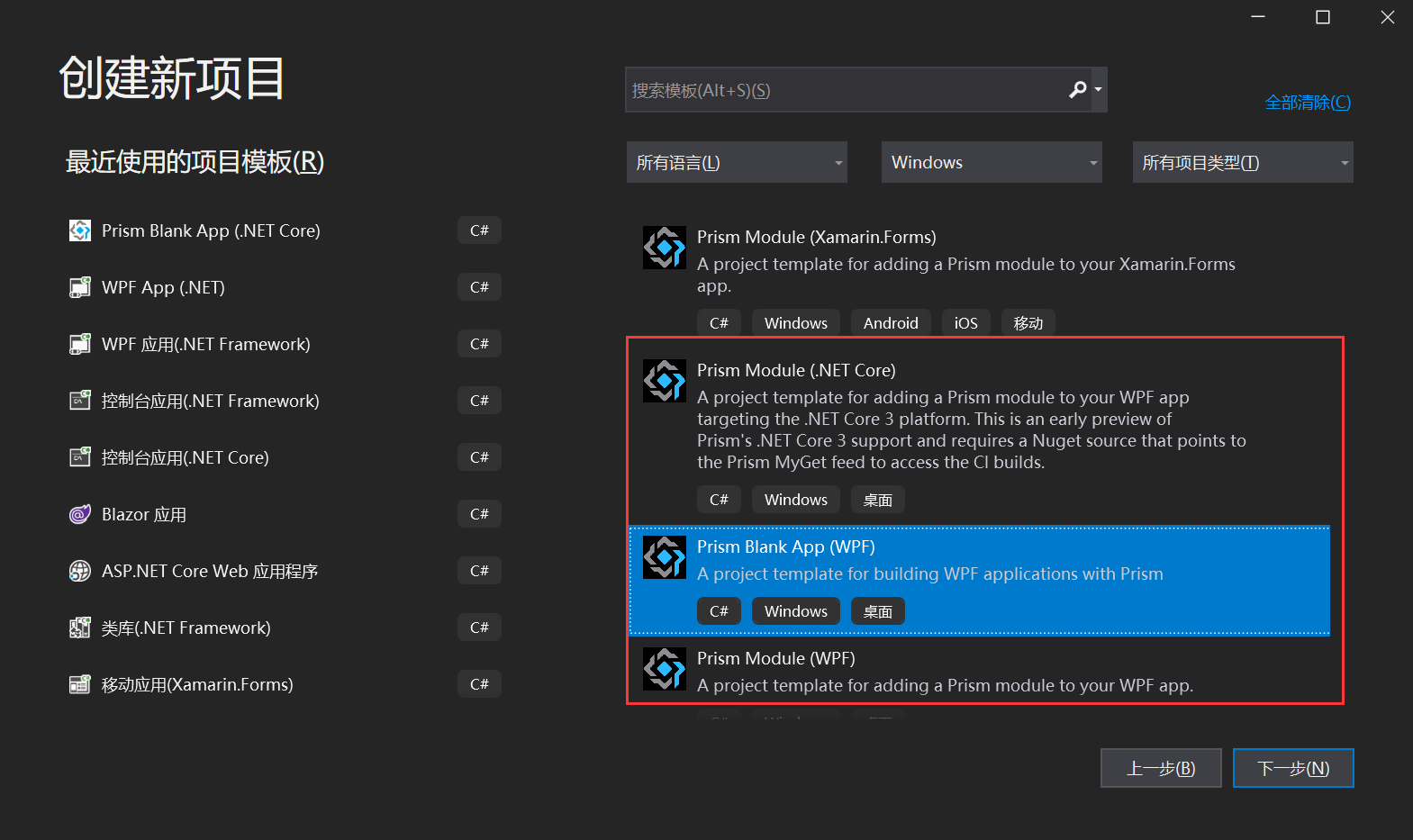The height and width of the screenshot is (840, 1413).
Task: Click the 控制台应用(.NET Core) template icon
Action: click(80, 457)
